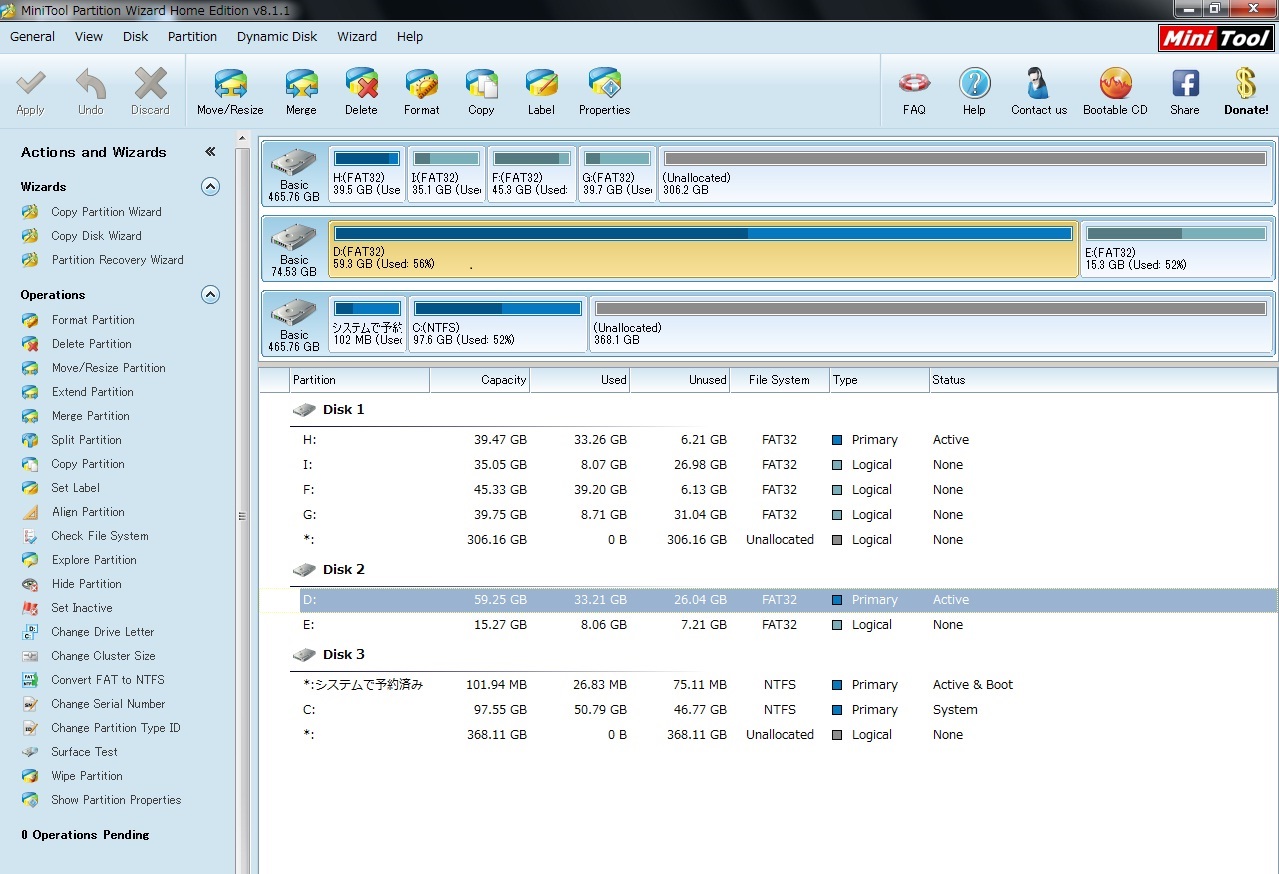
Task: Click the Copy toolbar icon
Action: (x=481, y=91)
